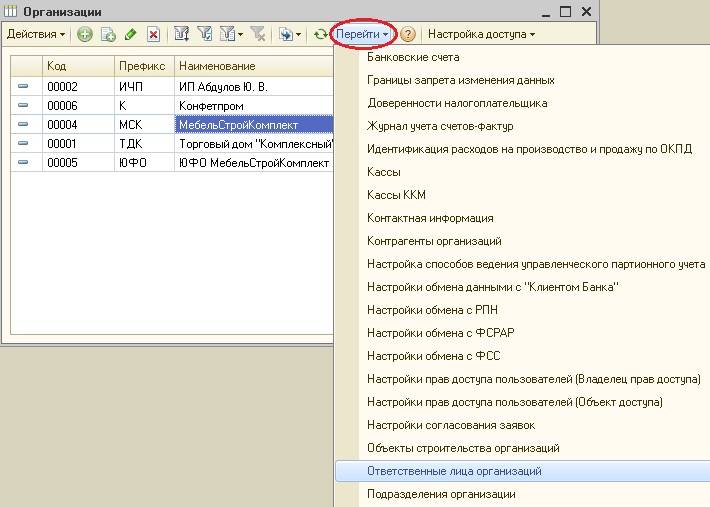
Task: Click row marker icon for code 00002
Action: [x=23, y=86]
